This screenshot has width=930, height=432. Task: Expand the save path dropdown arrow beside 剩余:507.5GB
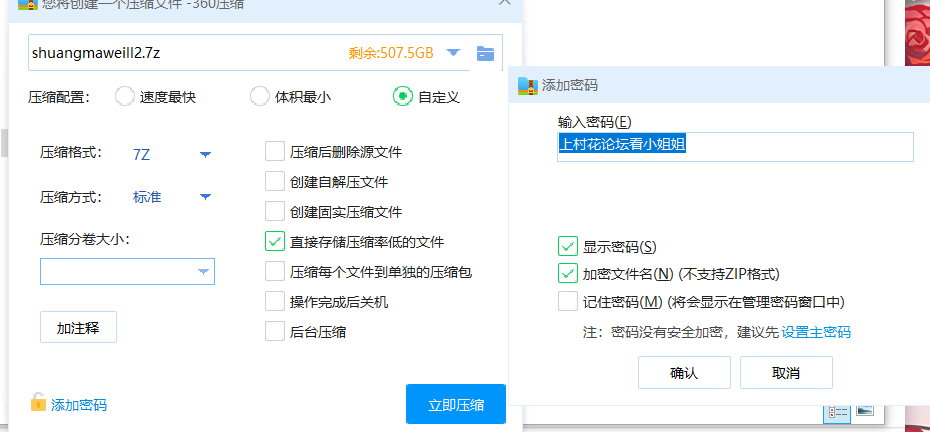(454, 53)
